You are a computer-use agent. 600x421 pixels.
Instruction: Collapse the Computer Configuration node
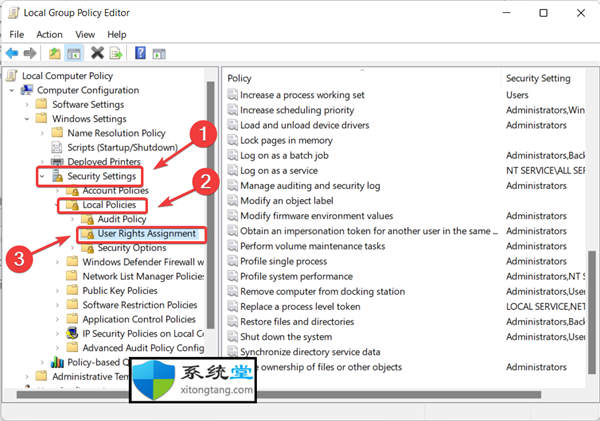click(x=12, y=90)
